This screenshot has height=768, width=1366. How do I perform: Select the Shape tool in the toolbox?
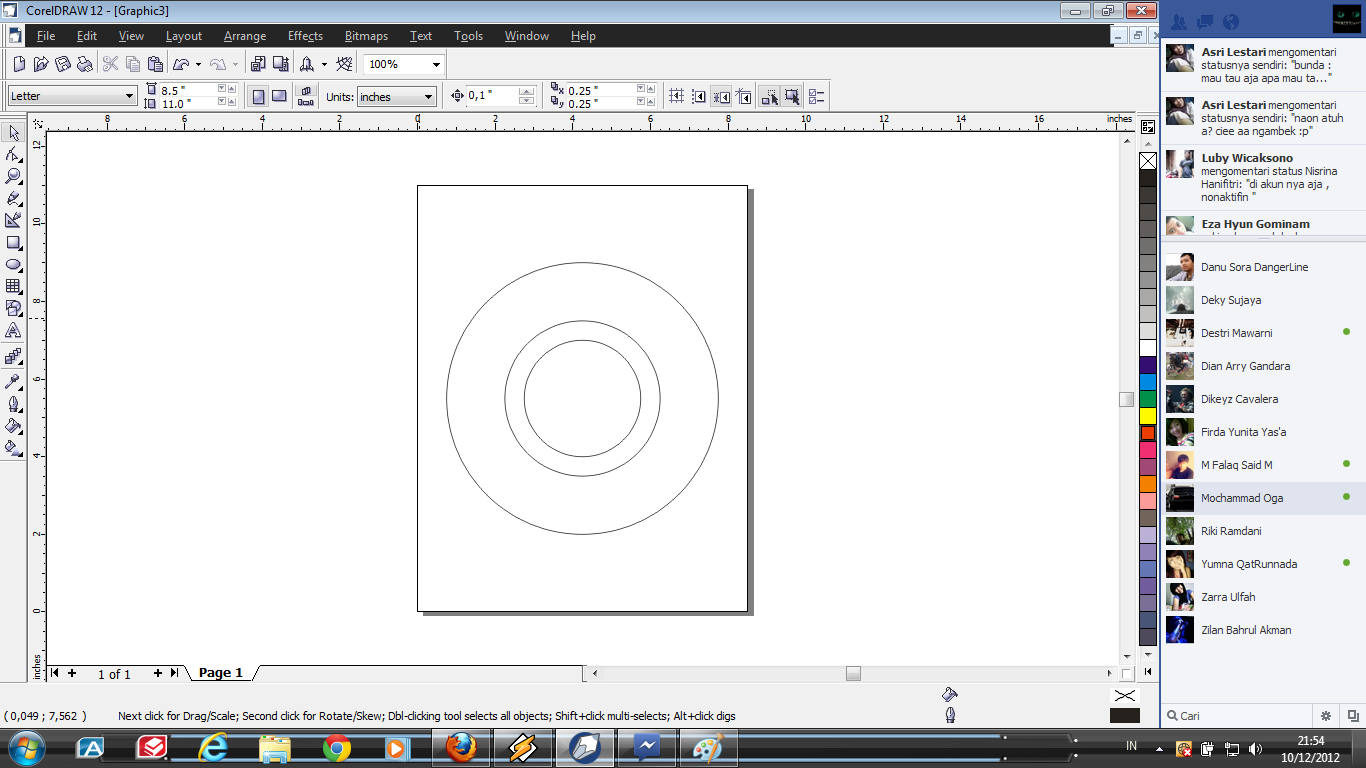click(x=14, y=154)
